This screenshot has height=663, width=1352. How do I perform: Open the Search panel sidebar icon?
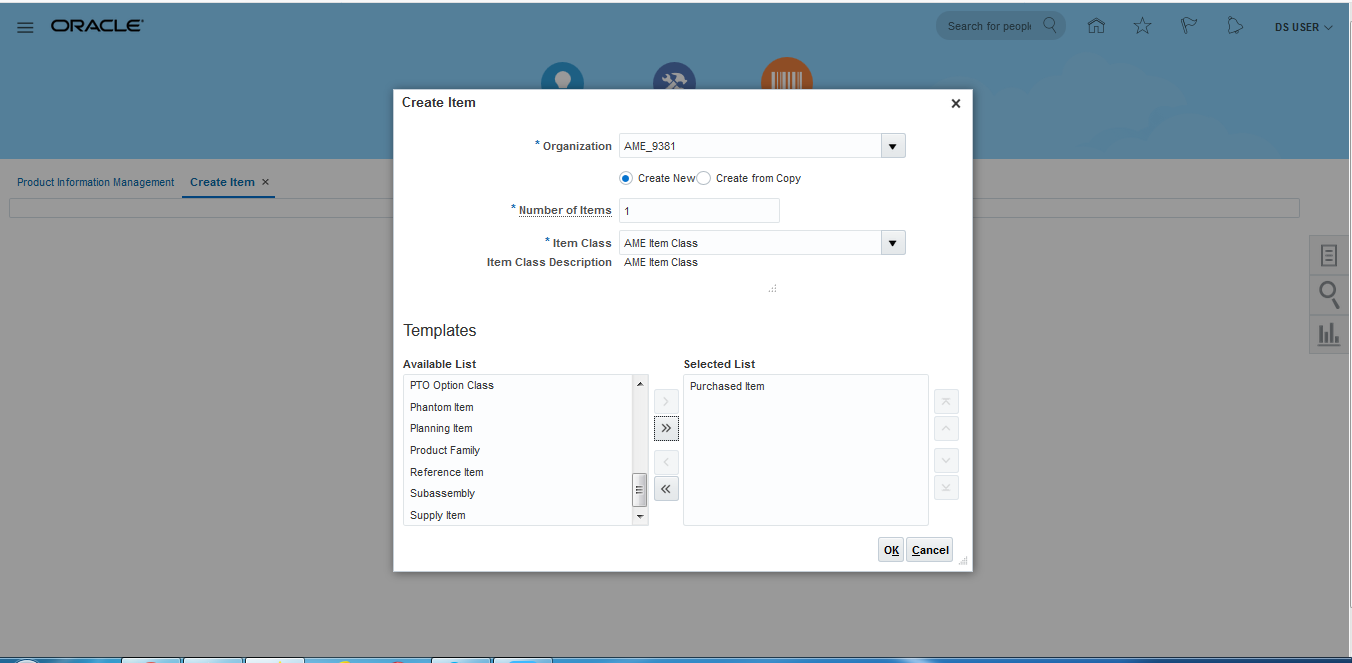pos(1329,295)
